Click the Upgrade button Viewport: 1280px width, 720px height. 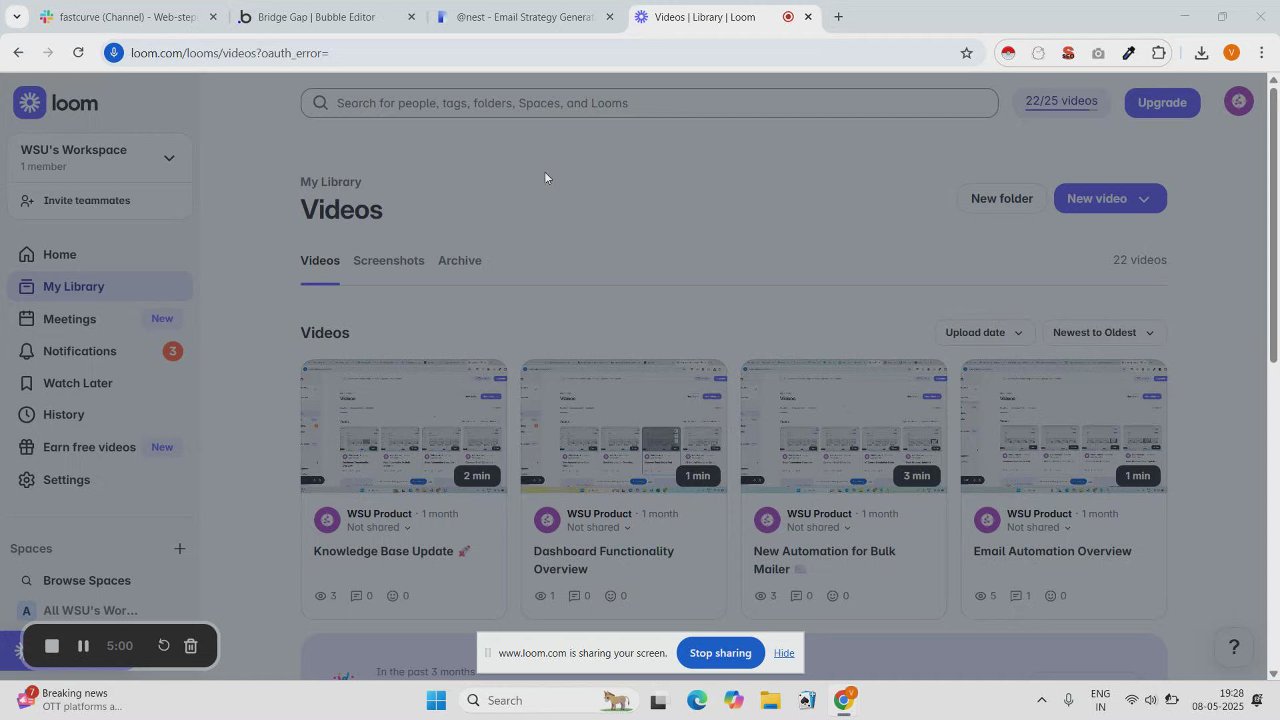1162,103
